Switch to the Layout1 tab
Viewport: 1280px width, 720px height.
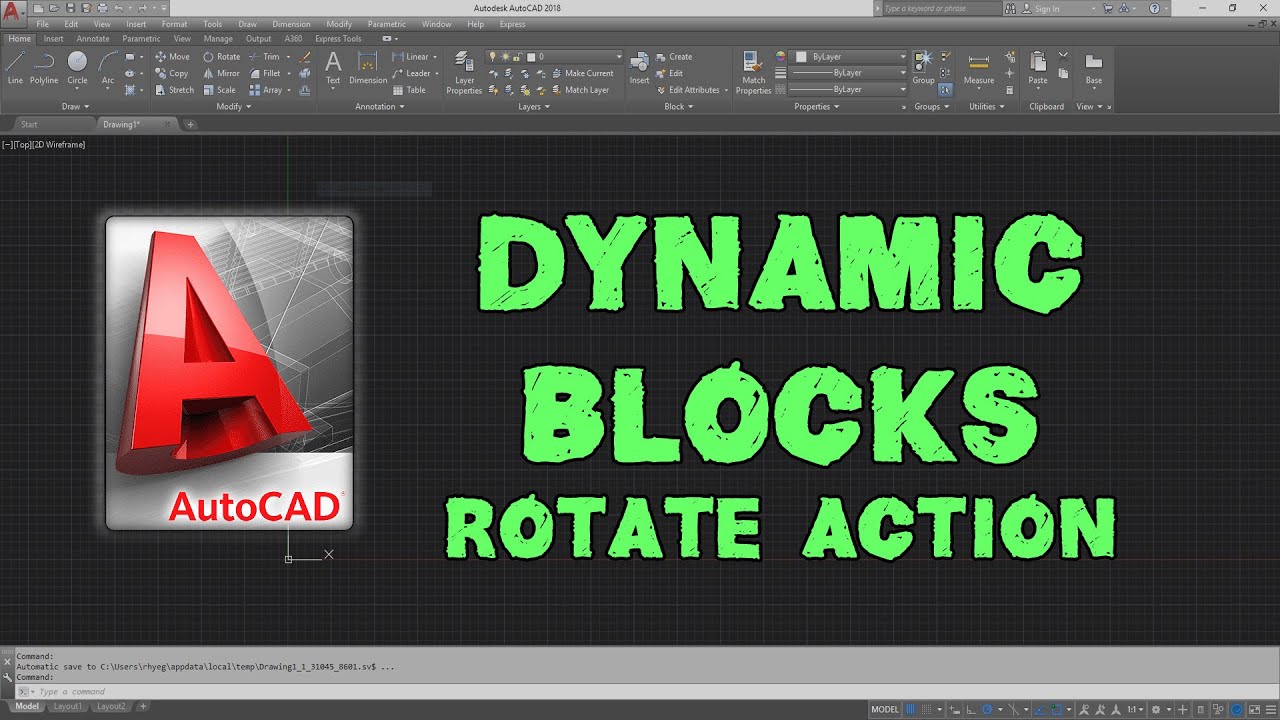point(67,706)
